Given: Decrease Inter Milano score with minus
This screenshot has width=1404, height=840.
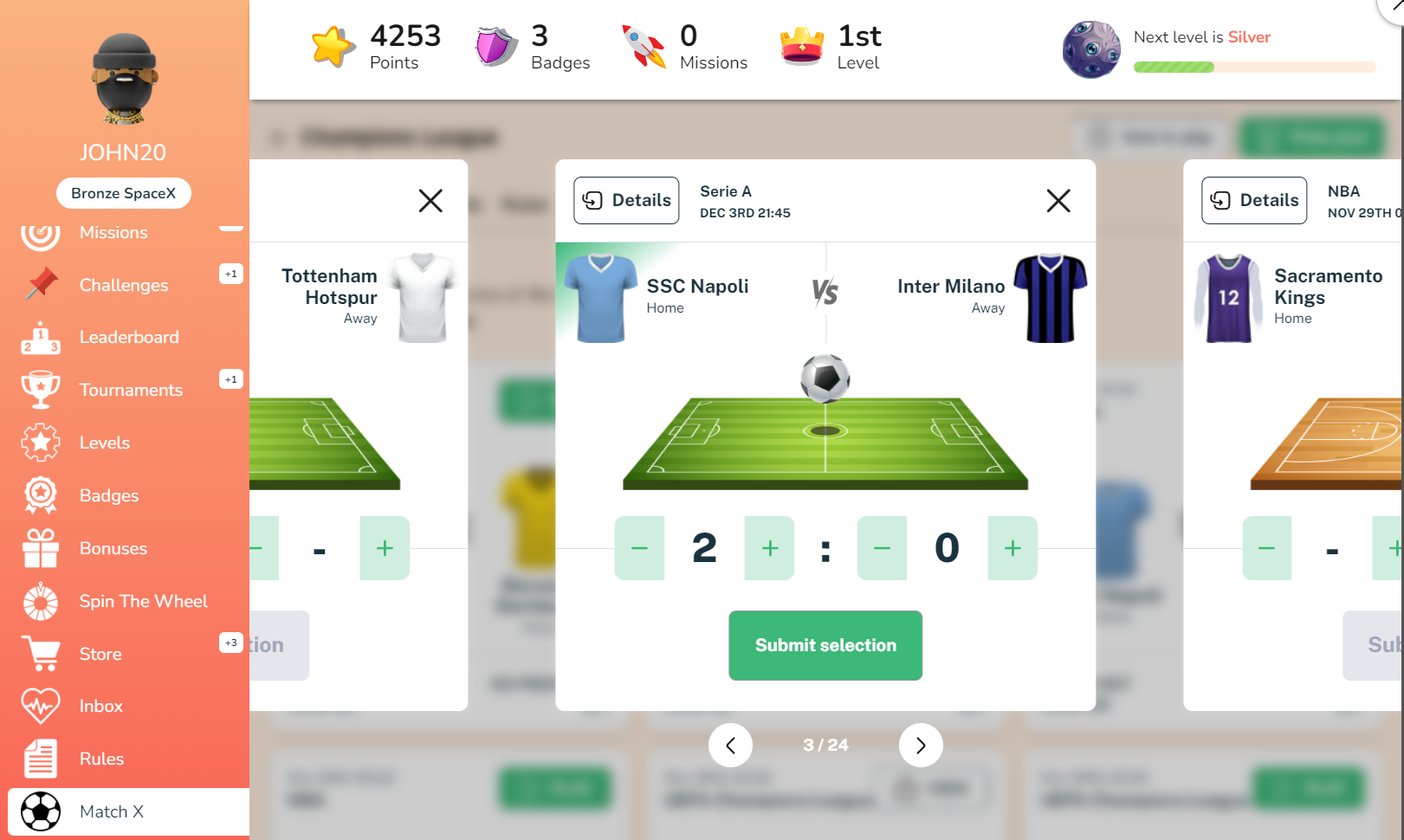Looking at the screenshot, I should (882, 548).
